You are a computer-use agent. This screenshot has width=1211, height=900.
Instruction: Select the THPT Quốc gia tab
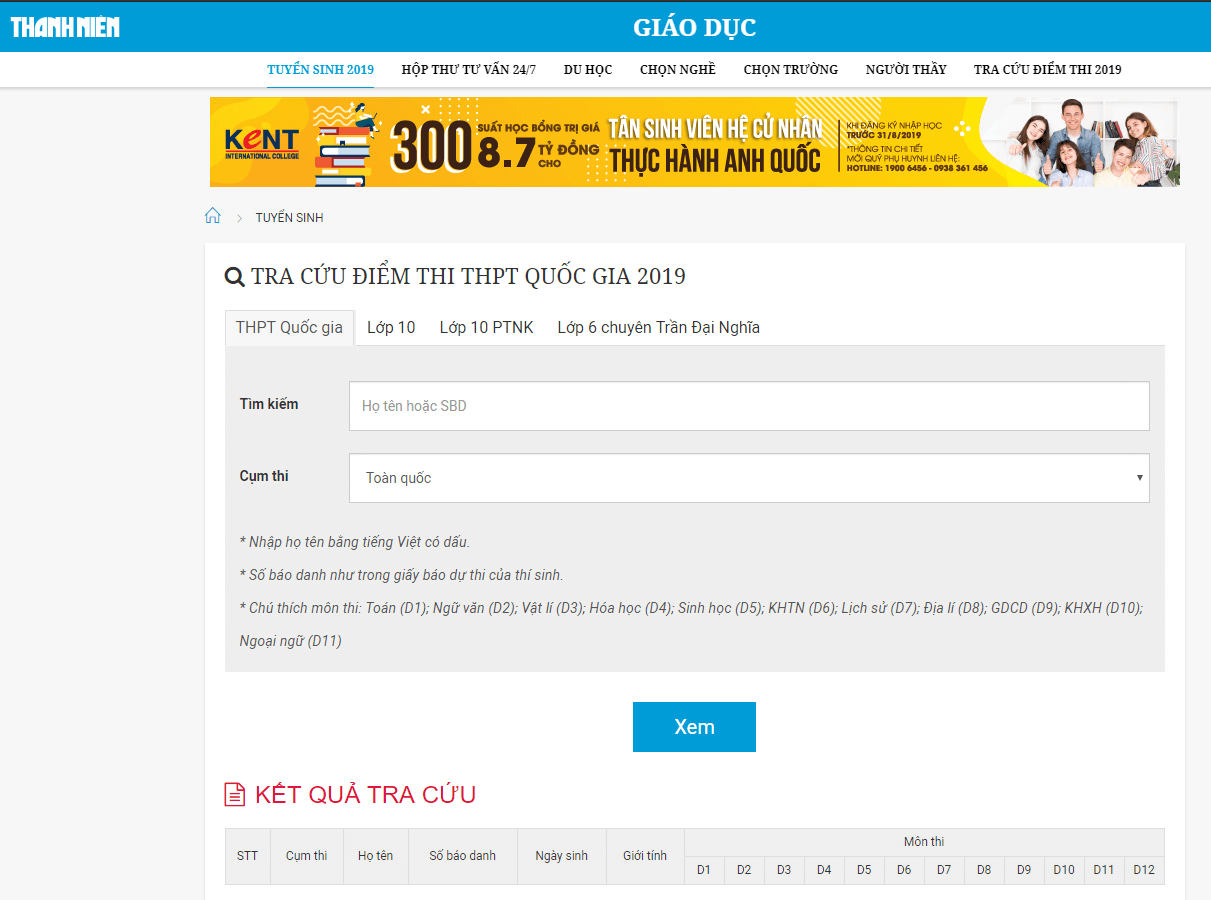(289, 327)
